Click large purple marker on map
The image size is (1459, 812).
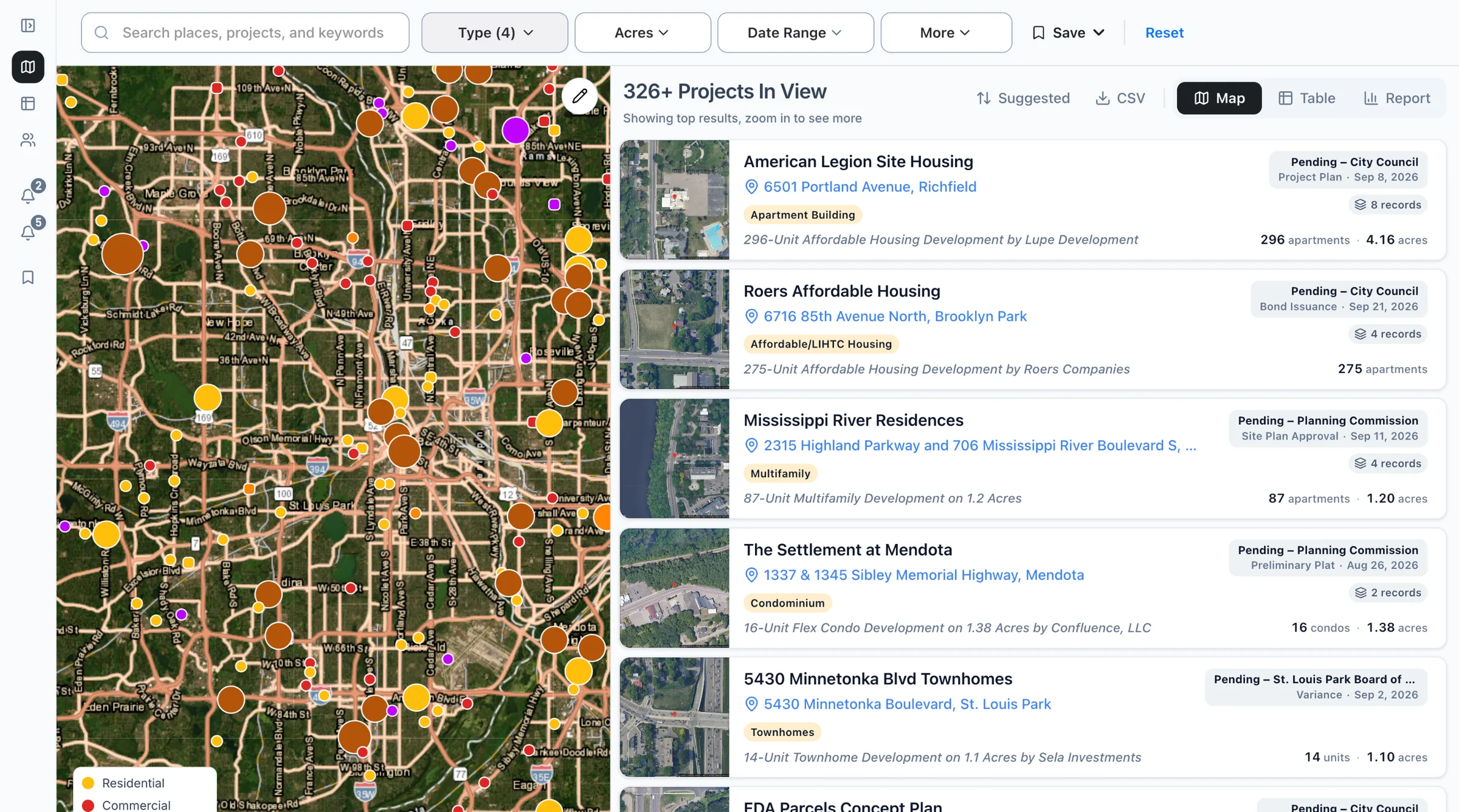click(x=515, y=130)
